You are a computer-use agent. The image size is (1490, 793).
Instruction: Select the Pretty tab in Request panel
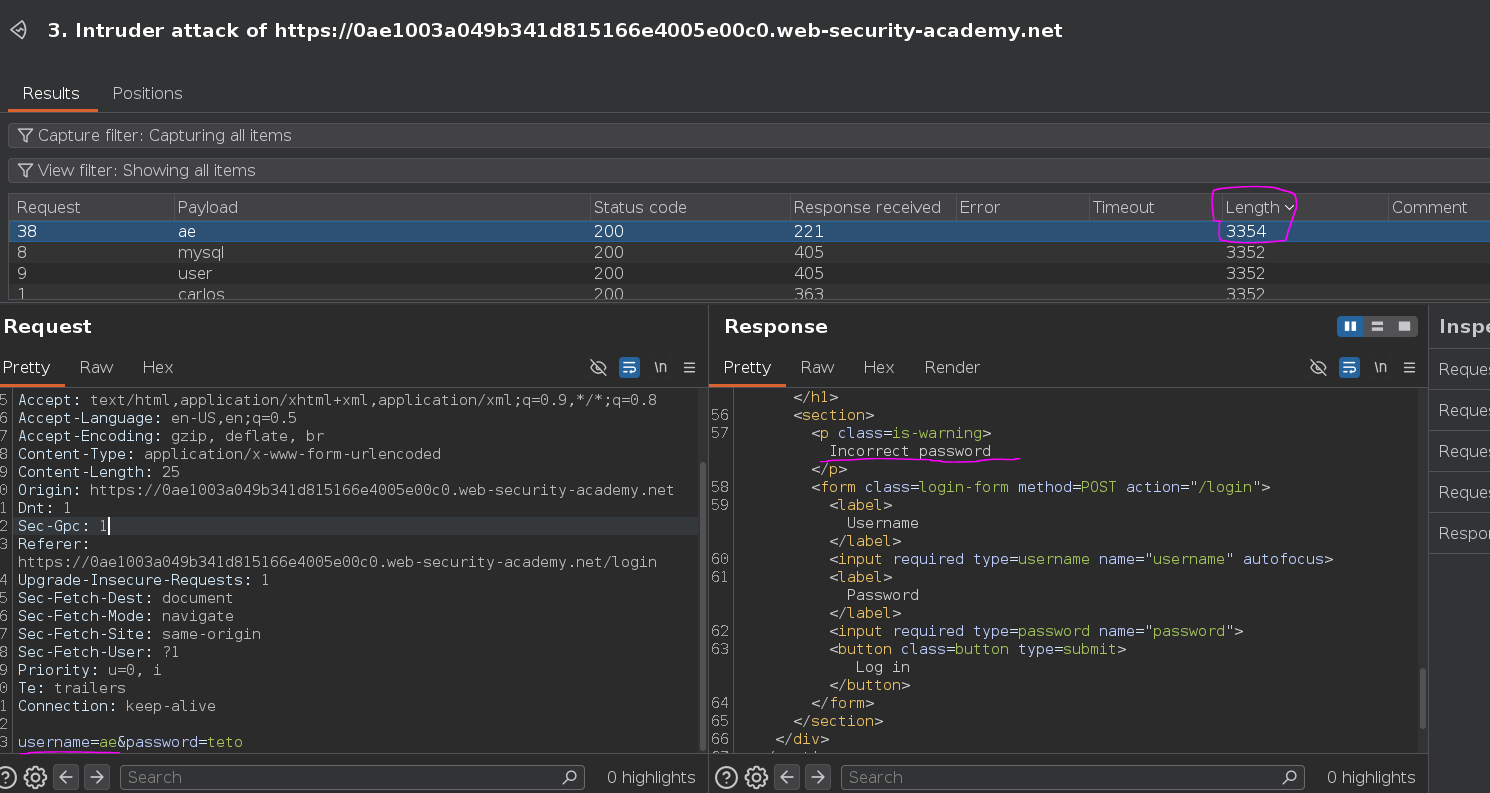pyautogui.click(x=27, y=367)
